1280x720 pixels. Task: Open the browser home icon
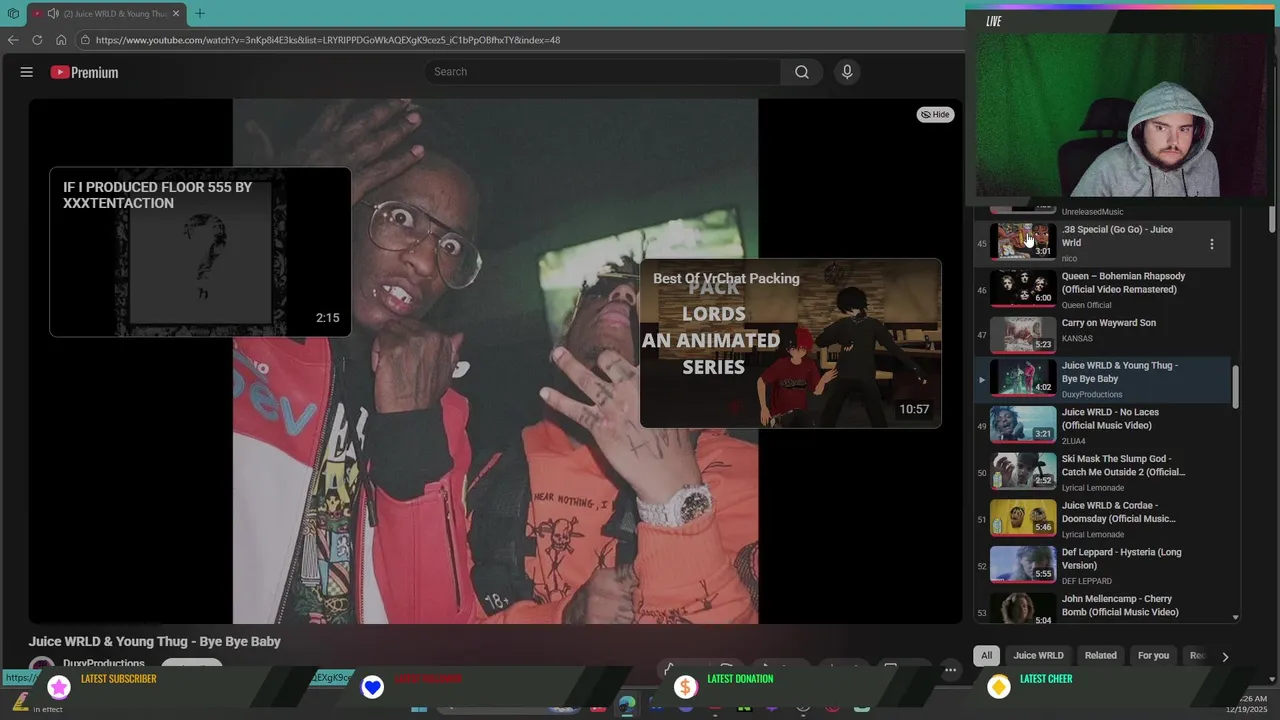click(x=61, y=40)
